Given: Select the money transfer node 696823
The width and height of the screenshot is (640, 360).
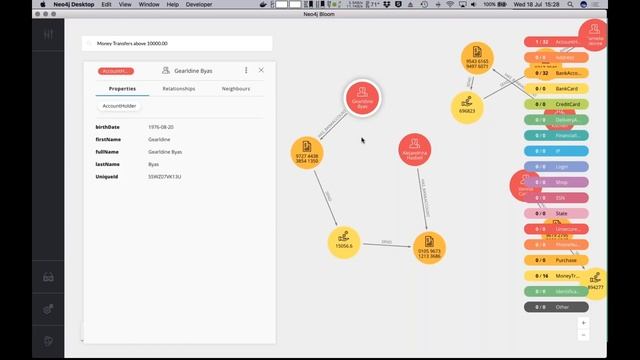Looking at the screenshot, I should coord(467,107).
